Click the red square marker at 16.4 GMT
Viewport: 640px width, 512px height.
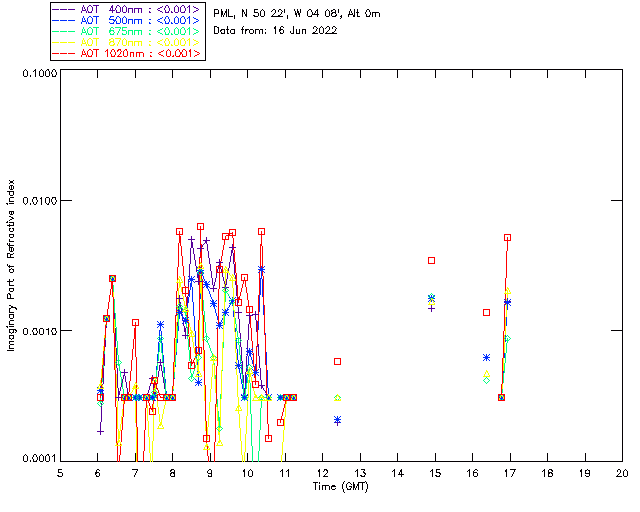487,312
